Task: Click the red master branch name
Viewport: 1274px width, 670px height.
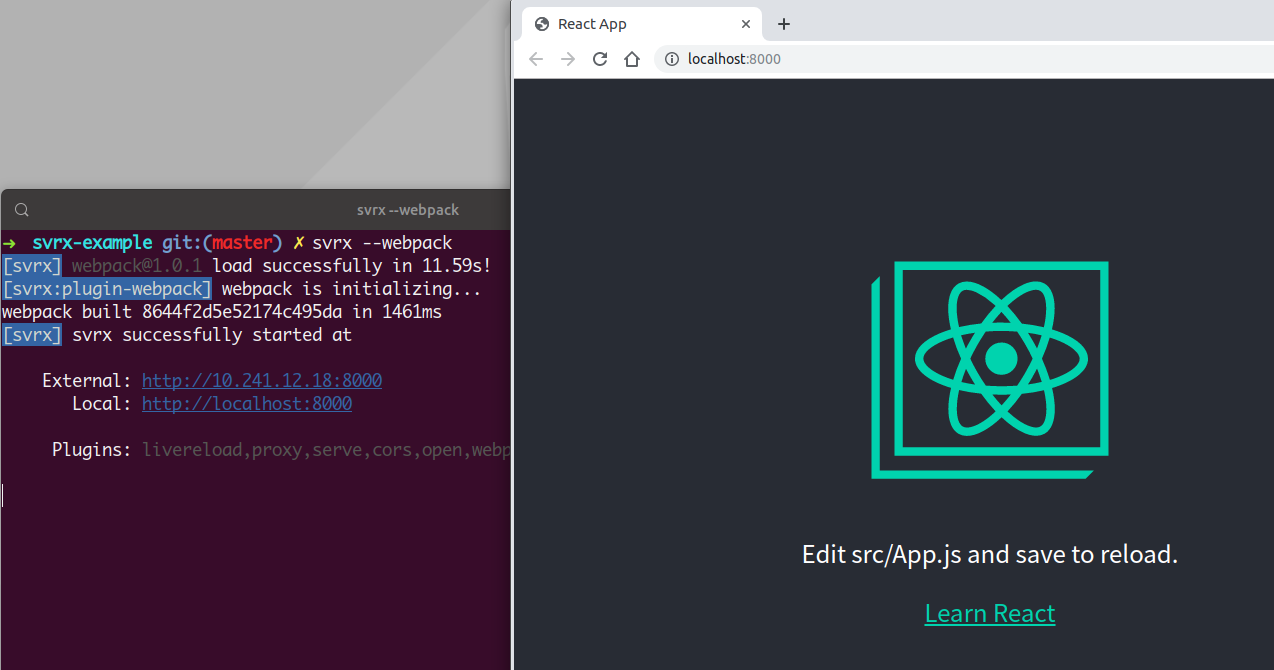Action: point(242,243)
